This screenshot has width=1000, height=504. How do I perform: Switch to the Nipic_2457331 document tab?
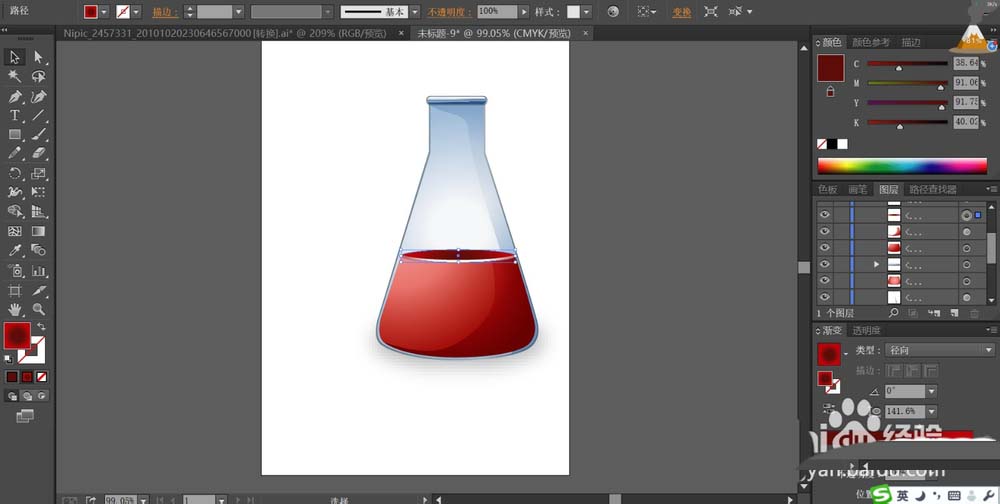224,33
